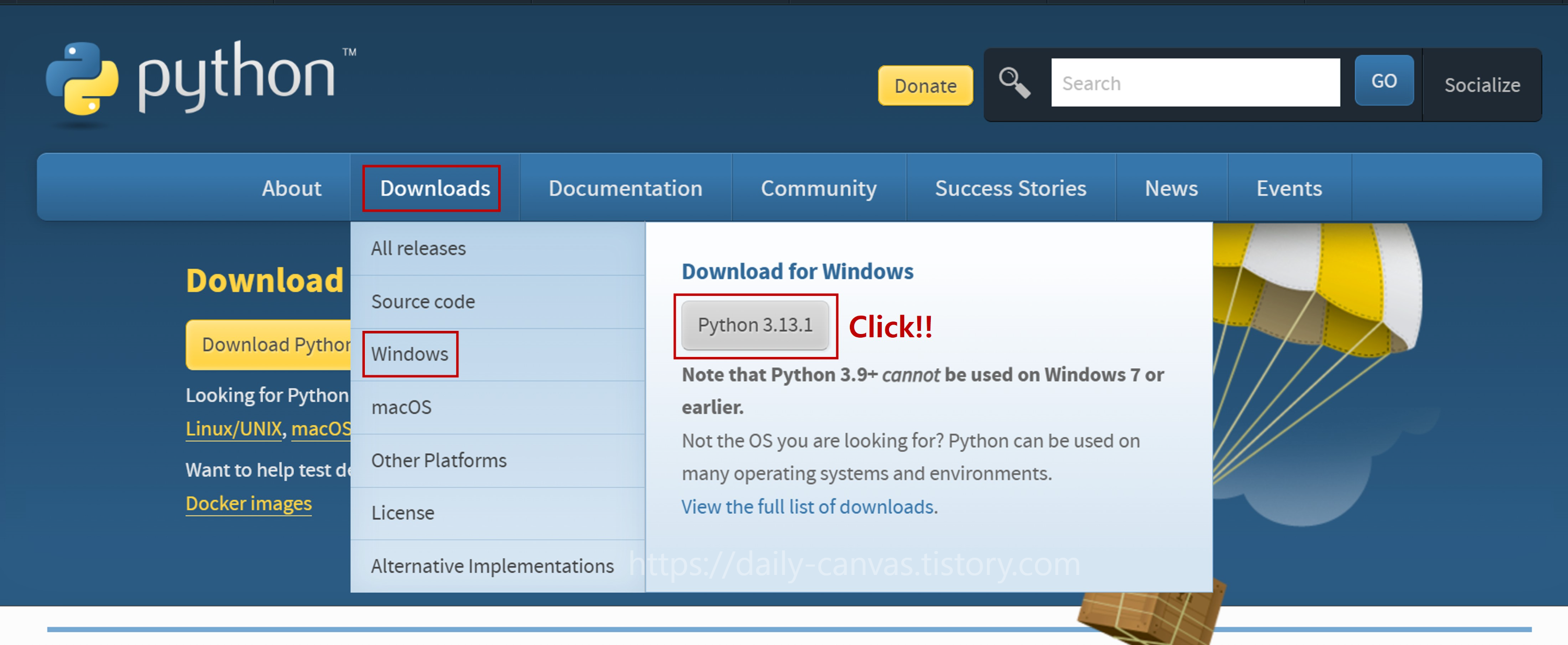Open the Alternative Implementations page
Image resolution: width=1568 pixels, height=645 pixels.
point(492,565)
